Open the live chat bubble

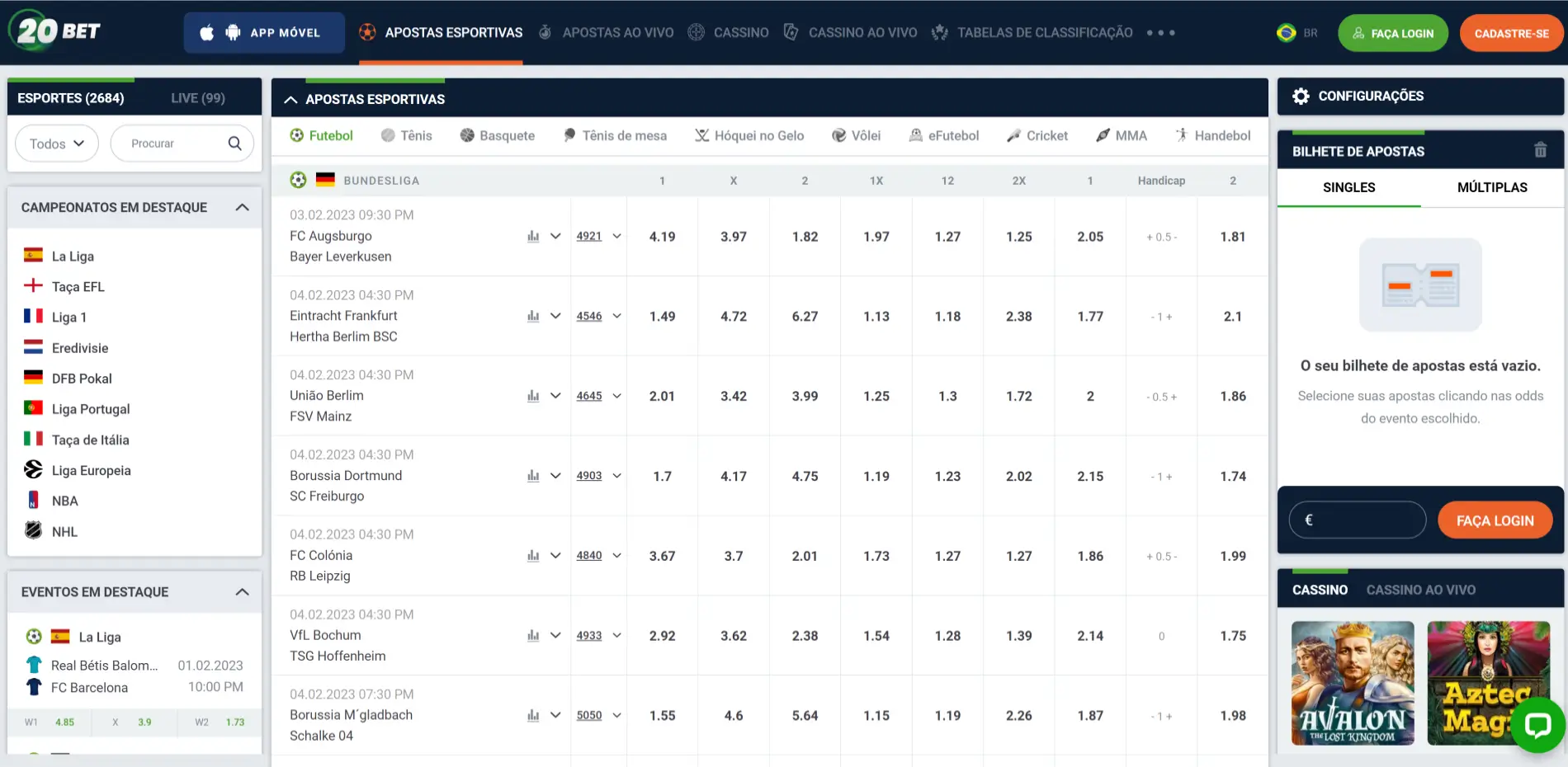pyautogui.click(x=1538, y=726)
